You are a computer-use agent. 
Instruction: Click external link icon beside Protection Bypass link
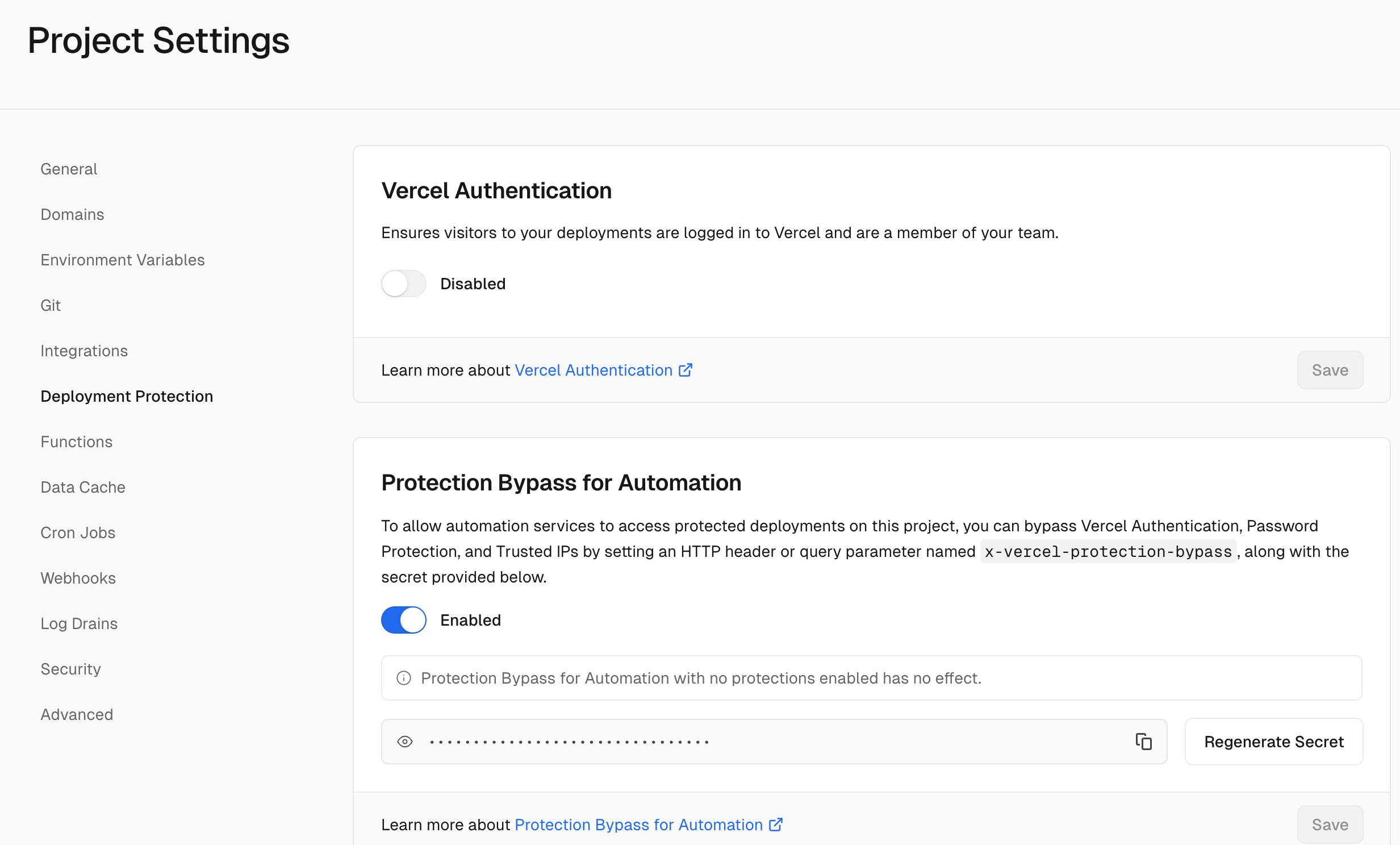tap(776, 825)
